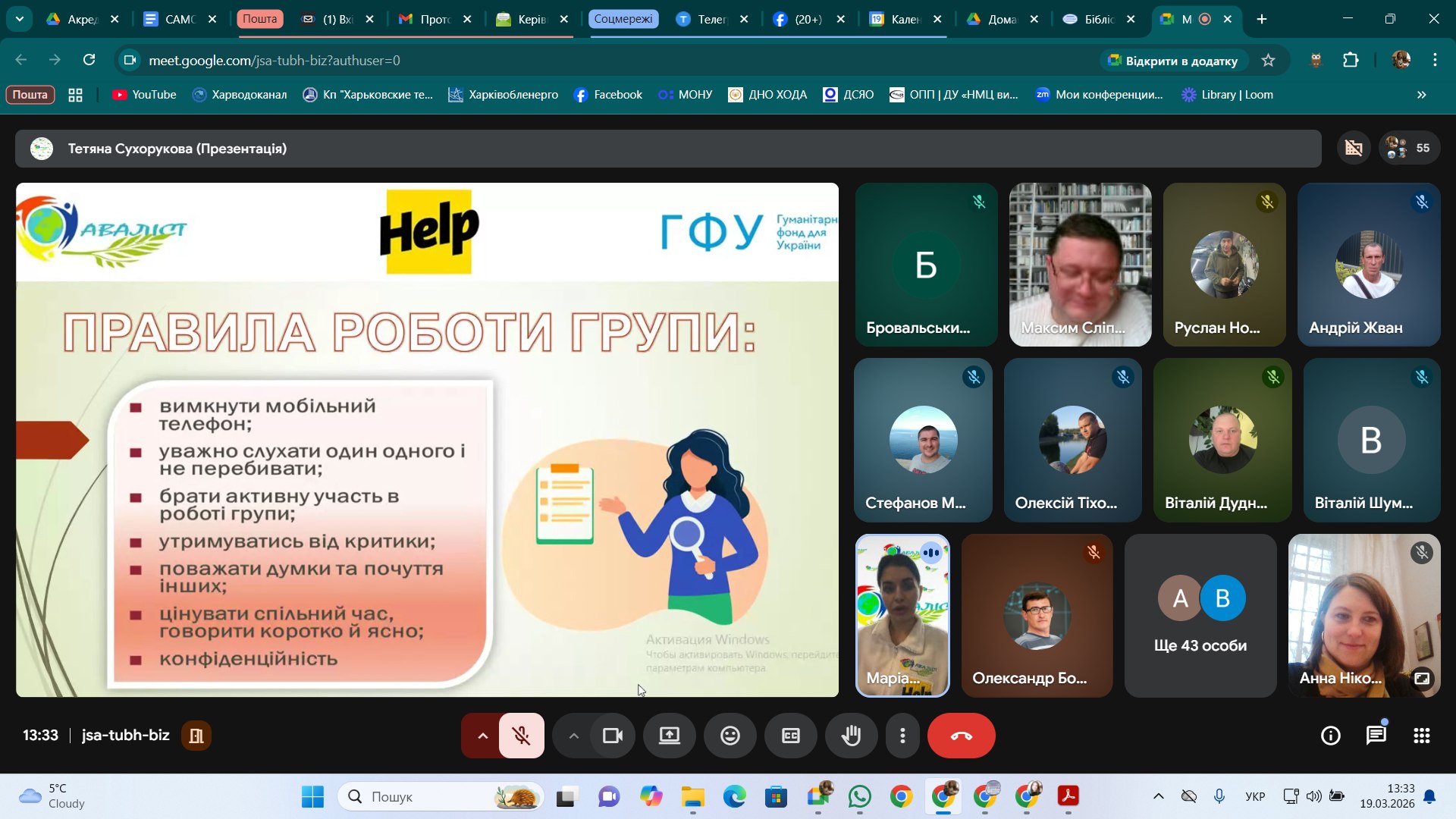Open WhatsApp from the taskbar
This screenshot has width=1456, height=819.
859,796
